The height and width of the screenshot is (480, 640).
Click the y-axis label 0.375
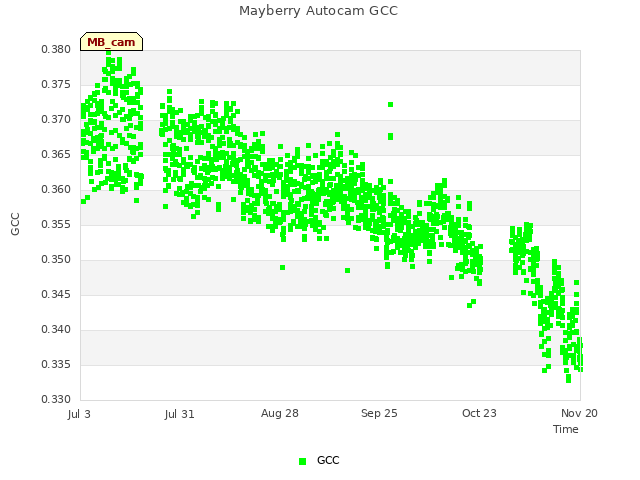[56, 84]
